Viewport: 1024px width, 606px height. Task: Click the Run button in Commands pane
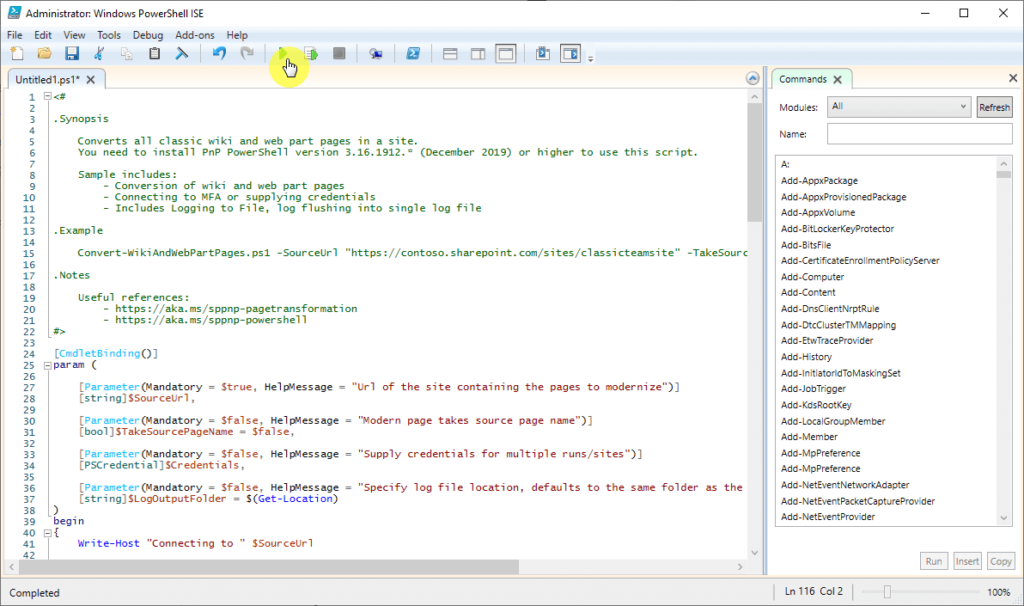click(934, 561)
